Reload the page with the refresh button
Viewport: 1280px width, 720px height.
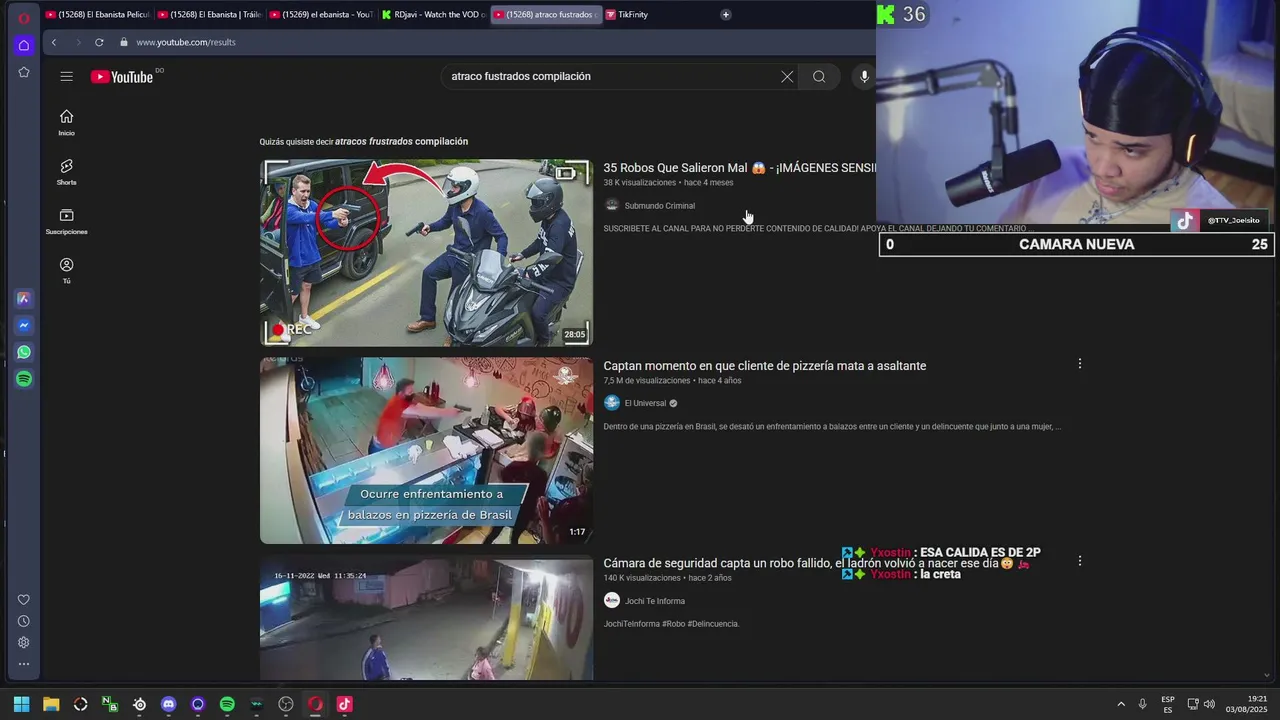tap(99, 42)
